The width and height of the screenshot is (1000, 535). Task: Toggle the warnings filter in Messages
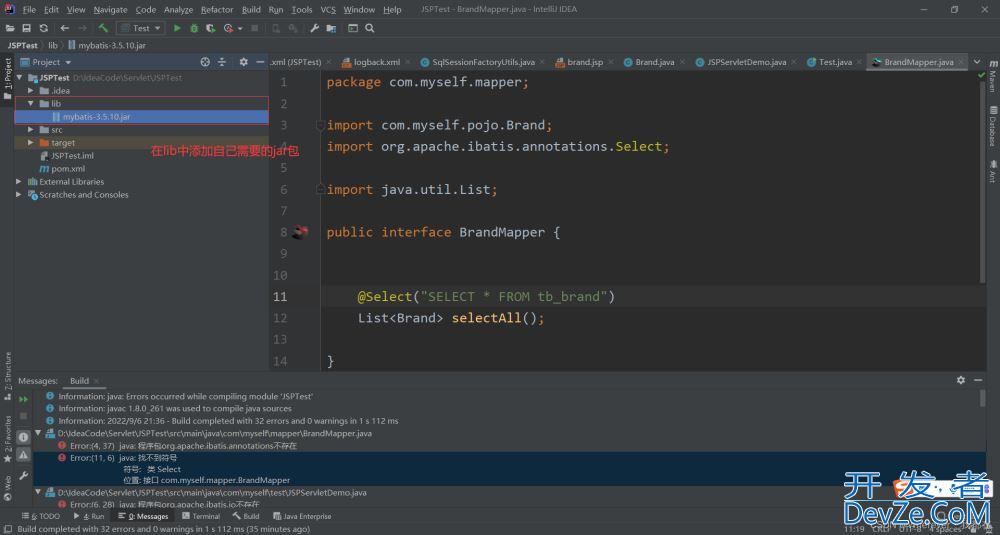click(24, 455)
